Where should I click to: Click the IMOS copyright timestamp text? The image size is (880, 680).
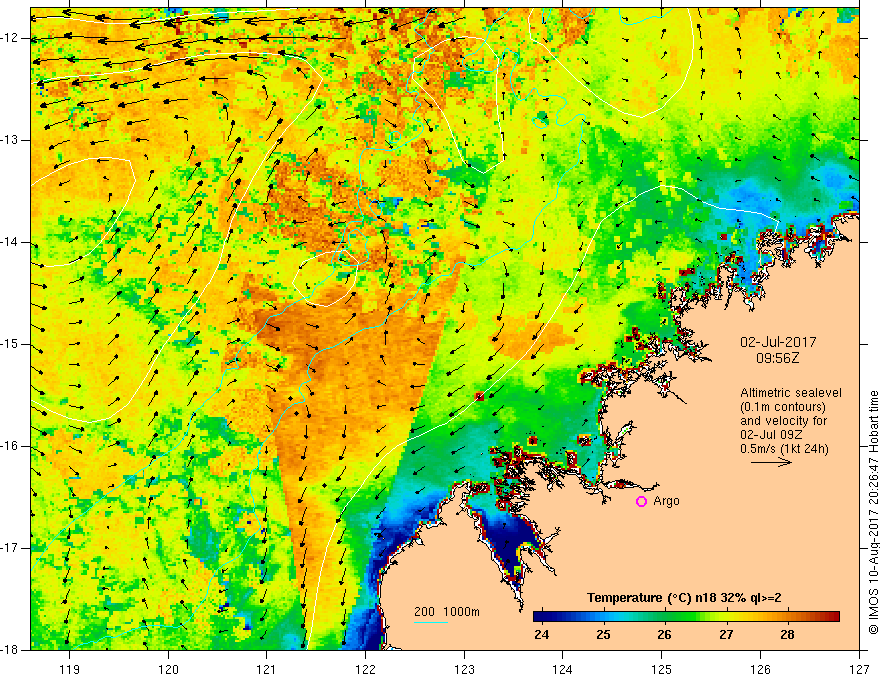[x=873, y=513]
